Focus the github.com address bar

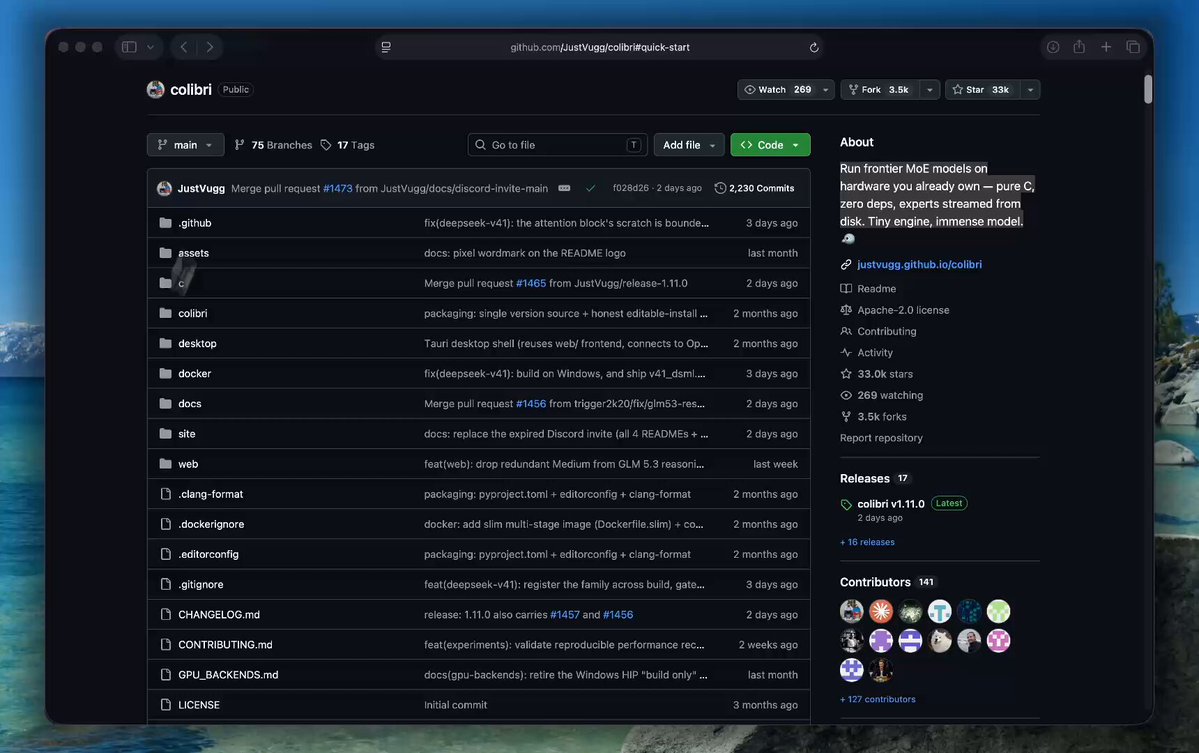[600, 47]
